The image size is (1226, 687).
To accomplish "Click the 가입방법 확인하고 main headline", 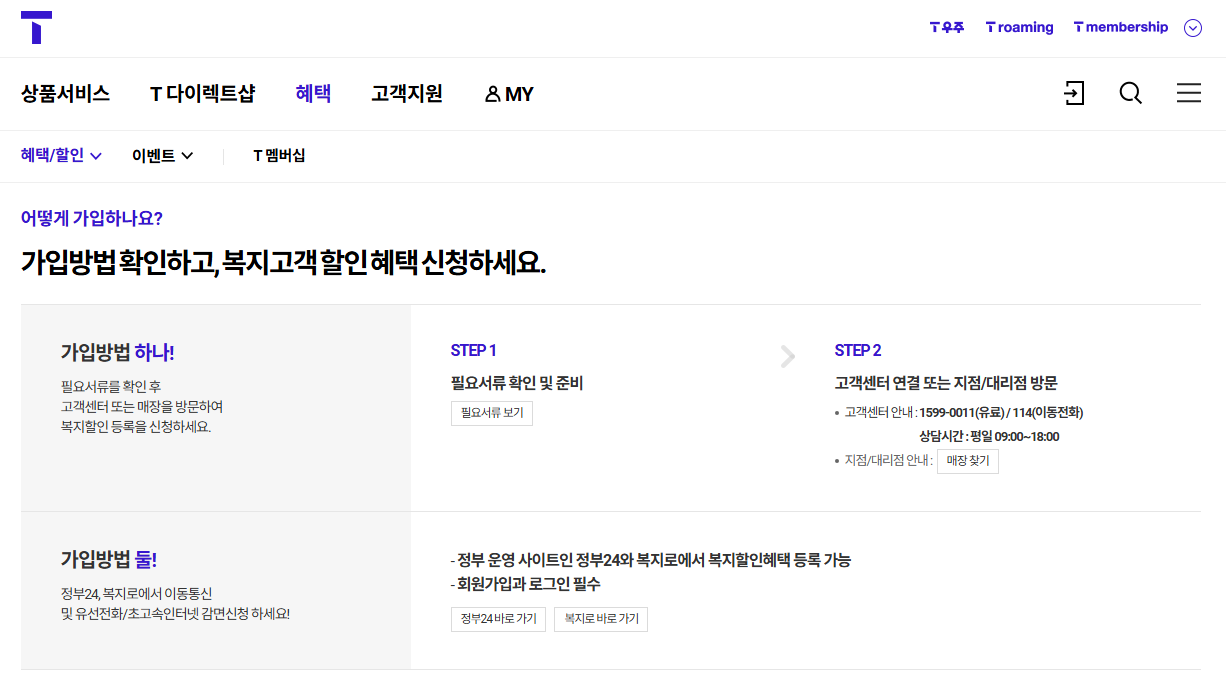I will [x=283, y=263].
